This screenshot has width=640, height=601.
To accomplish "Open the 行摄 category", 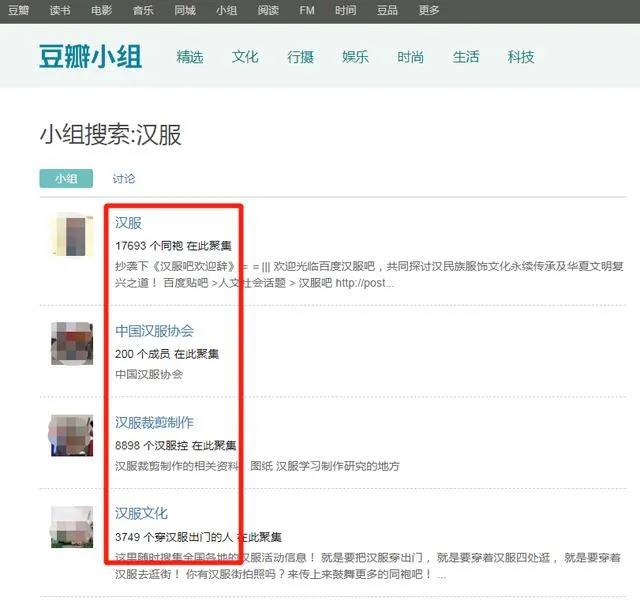I will coord(300,57).
